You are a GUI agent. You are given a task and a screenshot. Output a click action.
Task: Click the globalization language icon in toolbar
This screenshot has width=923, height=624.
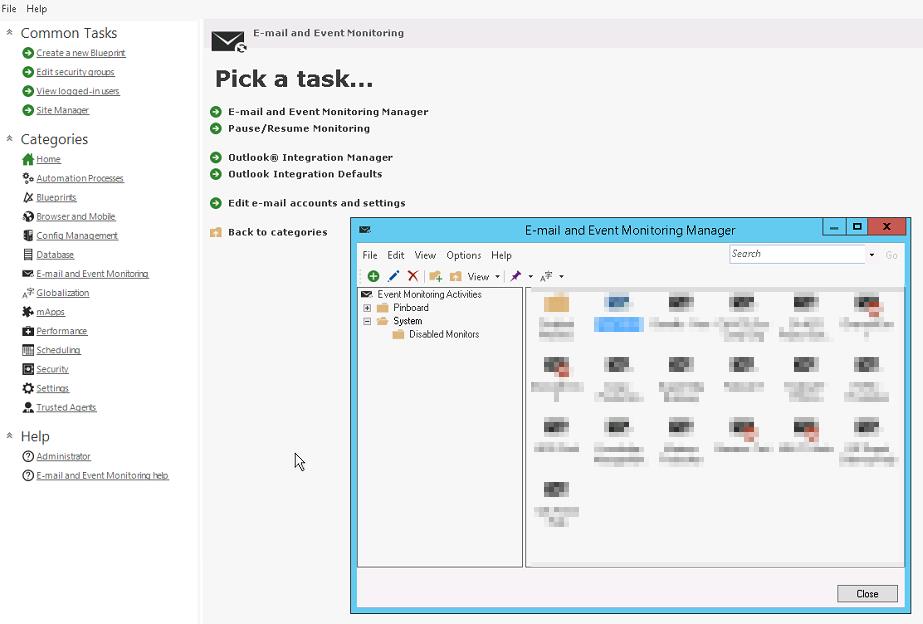546,276
